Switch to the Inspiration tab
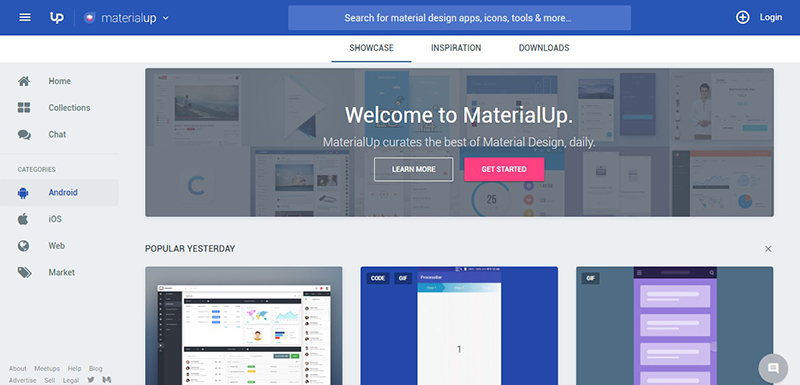This screenshot has width=800, height=385. click(456, 48)
